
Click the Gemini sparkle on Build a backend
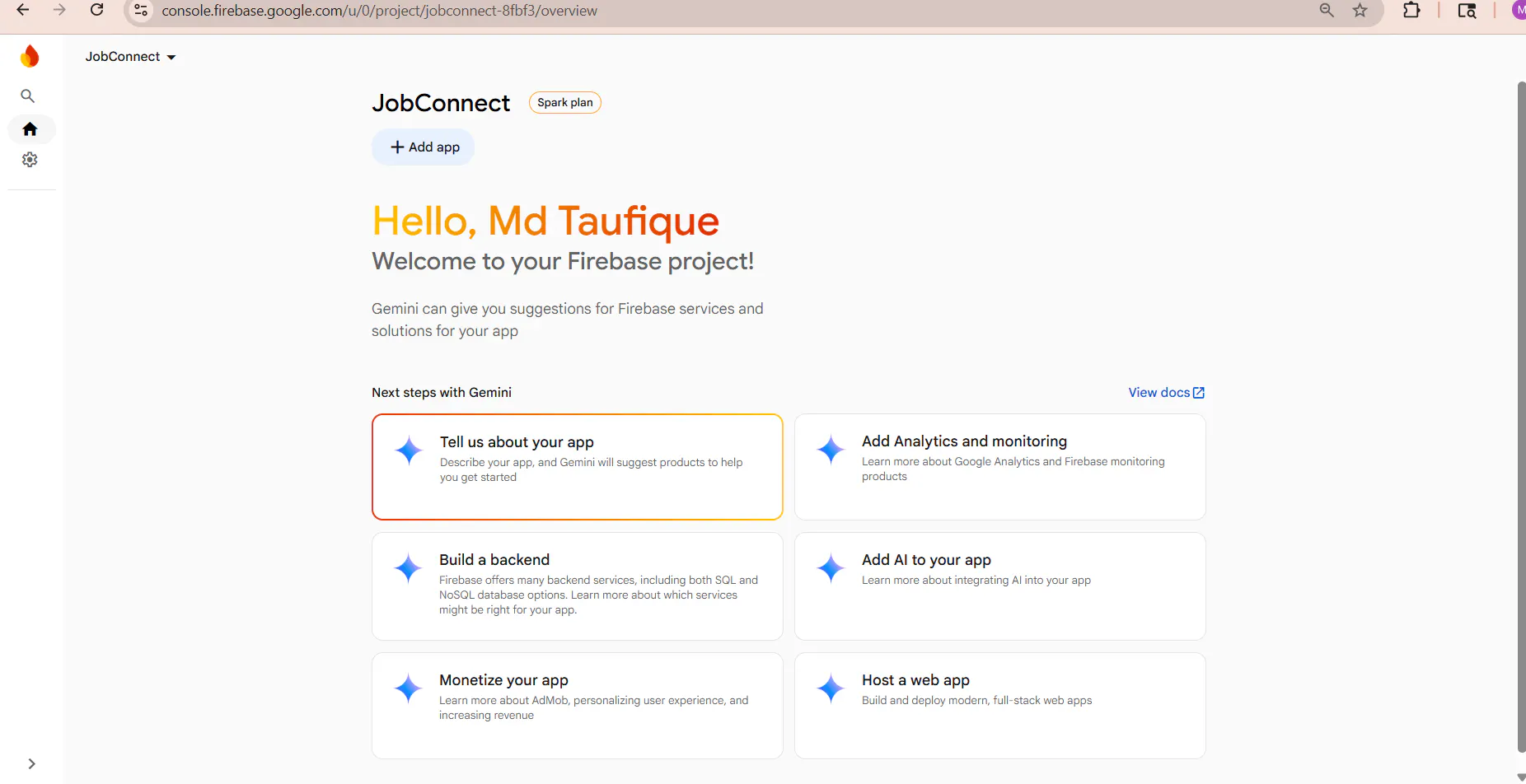coord(408,568)
